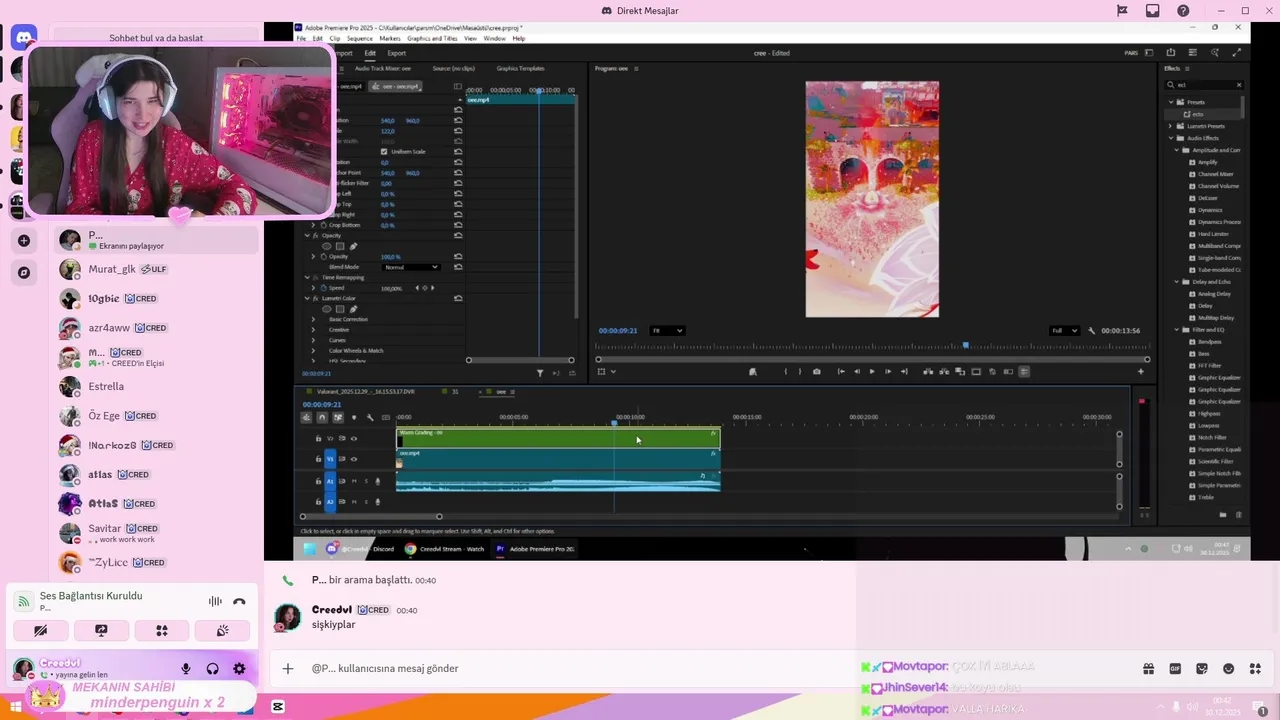Switch to Export workspace tab
Screen dimensions: 1280x720
396,53
